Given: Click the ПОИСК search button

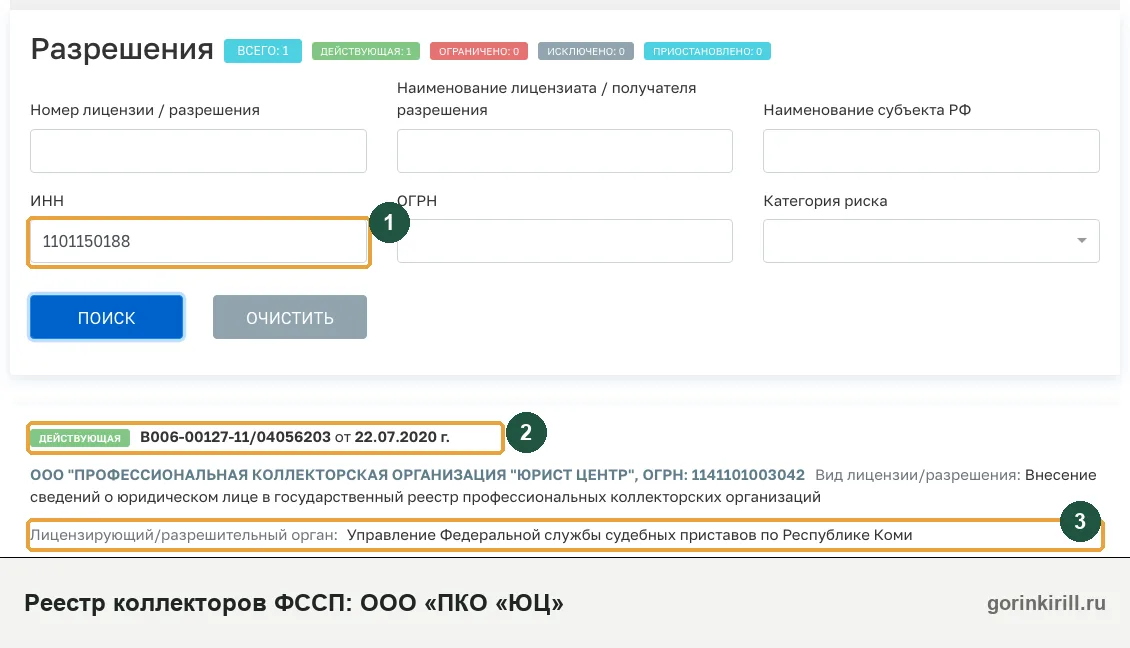Looking at the screenshot, I should (107, 317).
